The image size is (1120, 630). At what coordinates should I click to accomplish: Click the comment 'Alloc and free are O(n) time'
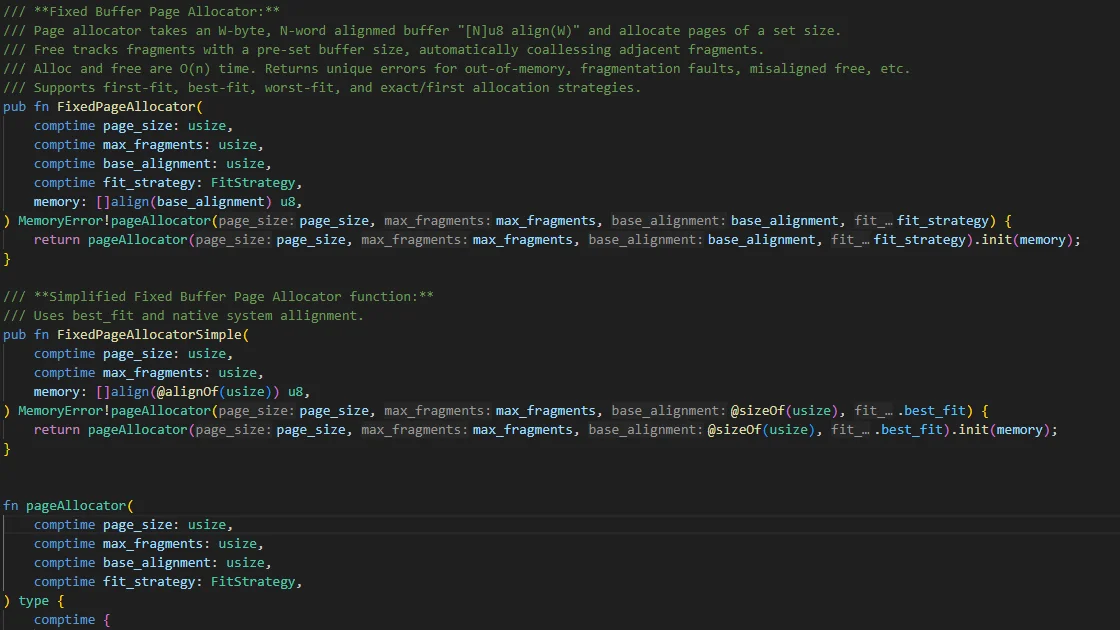click(457, 69)
